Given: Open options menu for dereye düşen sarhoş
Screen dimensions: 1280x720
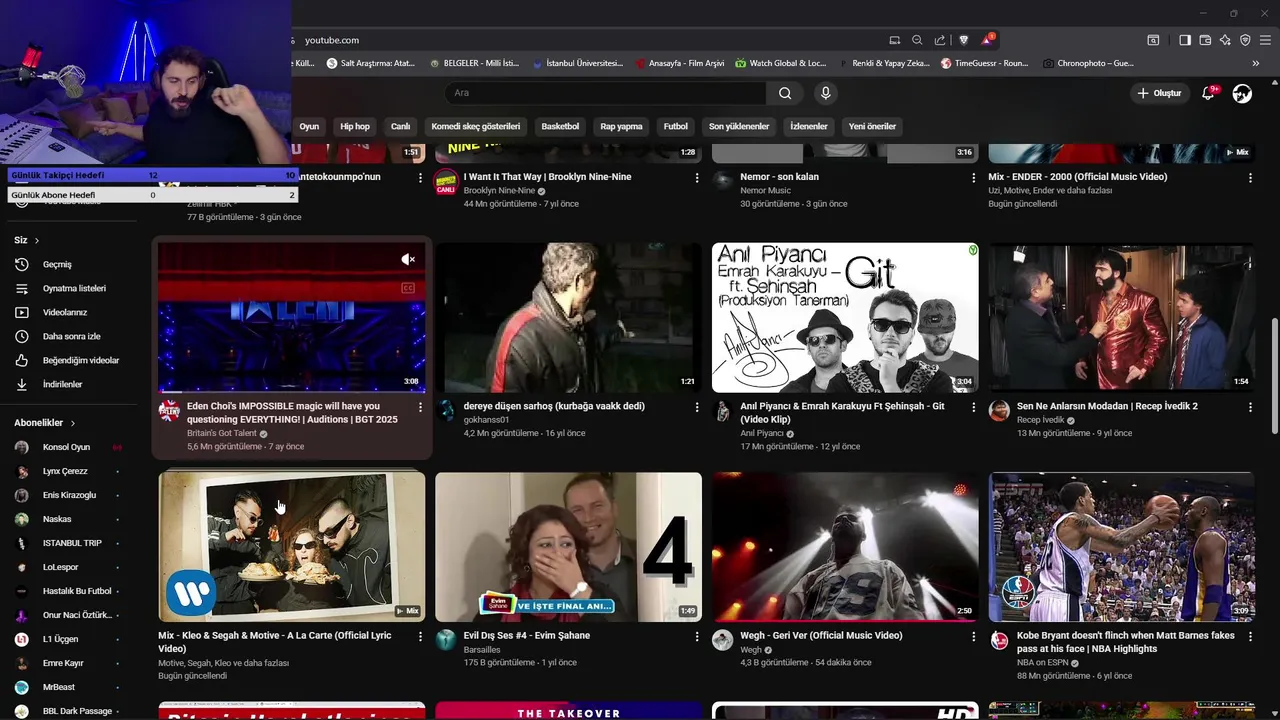Looking at the screenshot, I should point(697,407).
